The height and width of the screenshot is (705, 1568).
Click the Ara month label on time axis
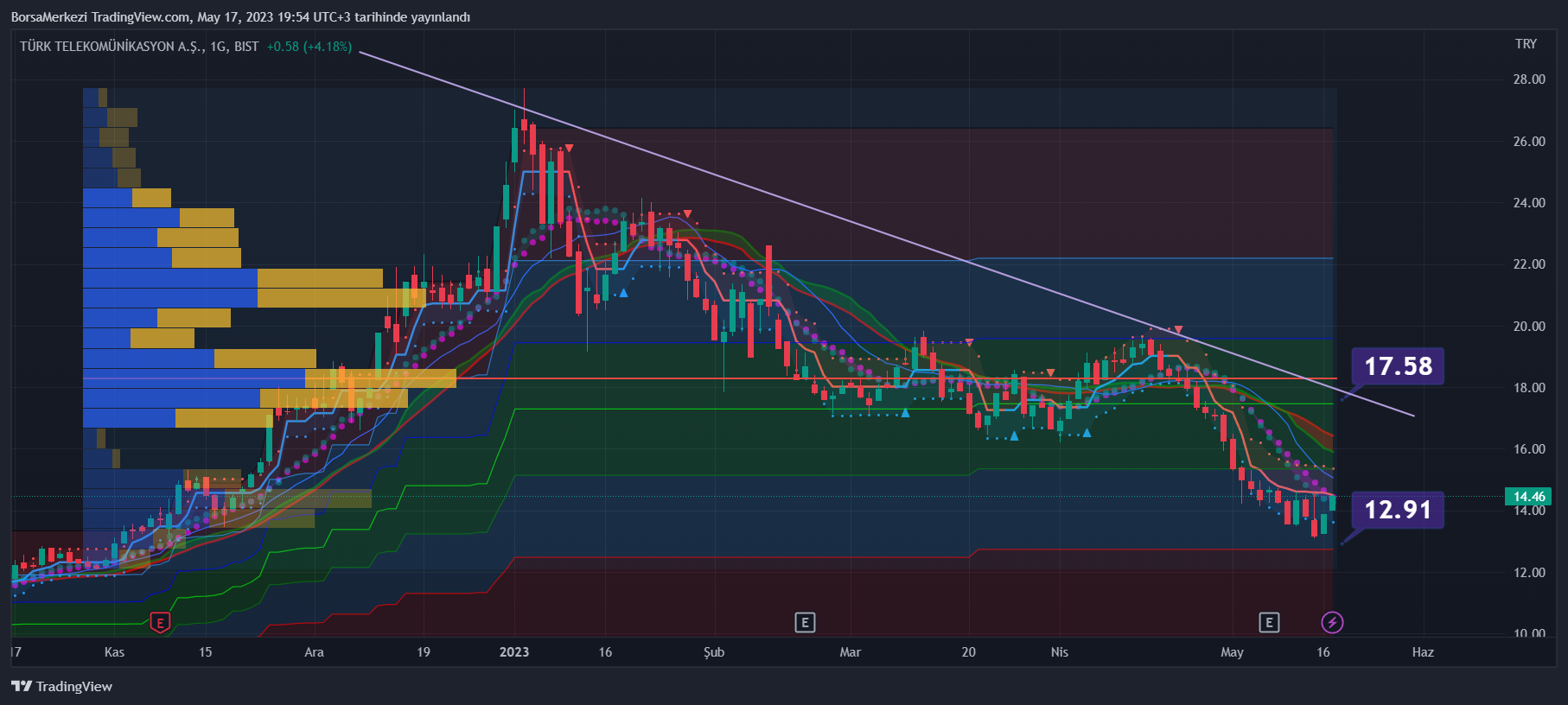tap(314, 652)
